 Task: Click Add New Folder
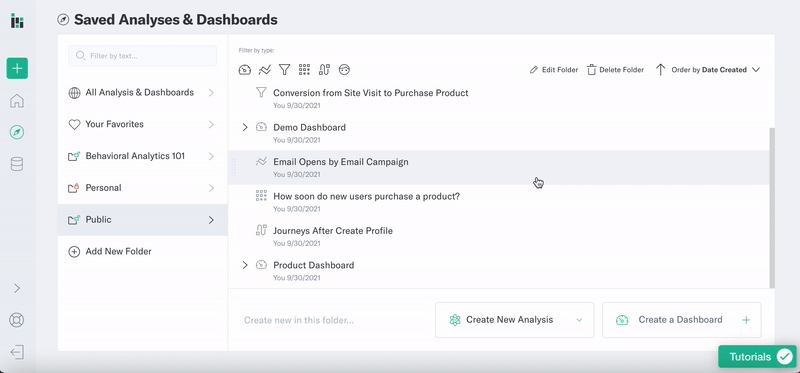[x=110, y=252]
